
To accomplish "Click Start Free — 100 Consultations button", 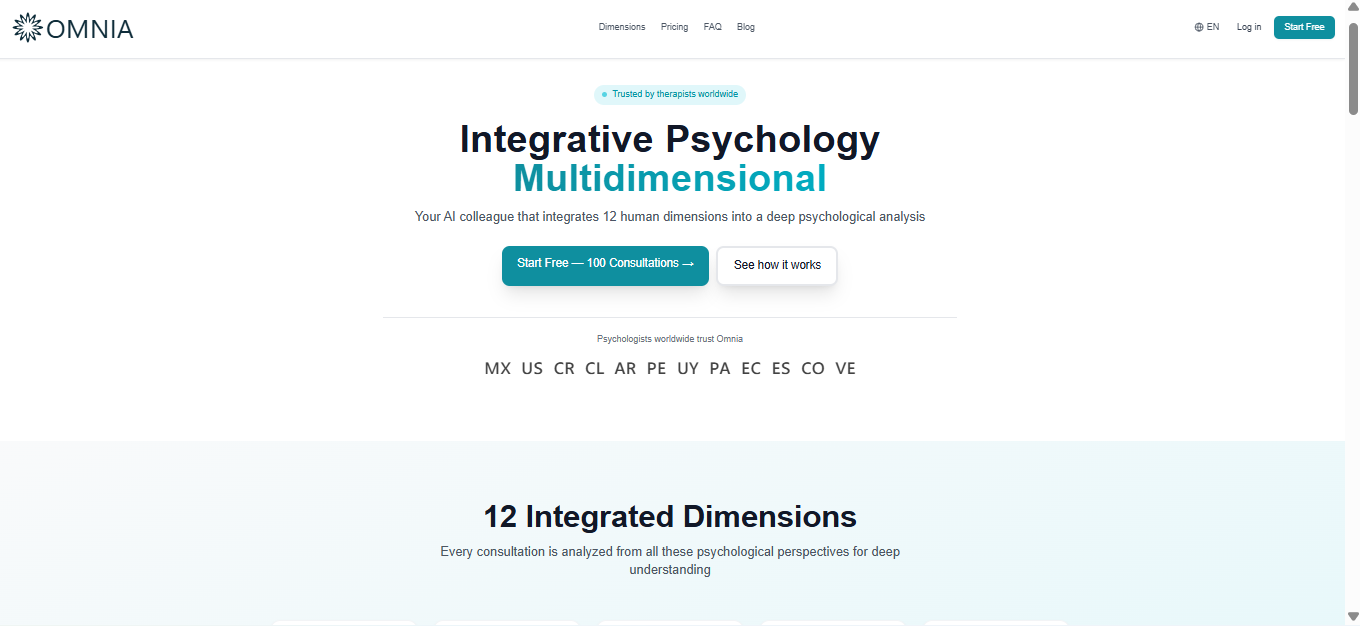I will pyautogui.click(x=605, y=265).
